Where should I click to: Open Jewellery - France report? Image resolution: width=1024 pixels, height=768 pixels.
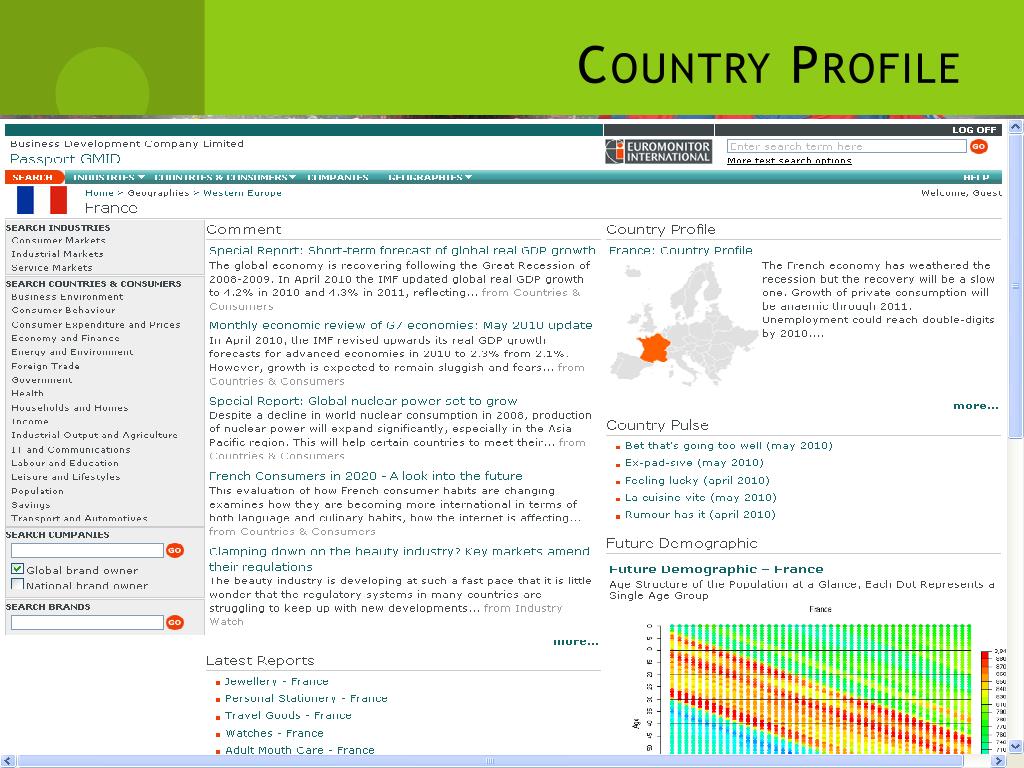(276, 681)
